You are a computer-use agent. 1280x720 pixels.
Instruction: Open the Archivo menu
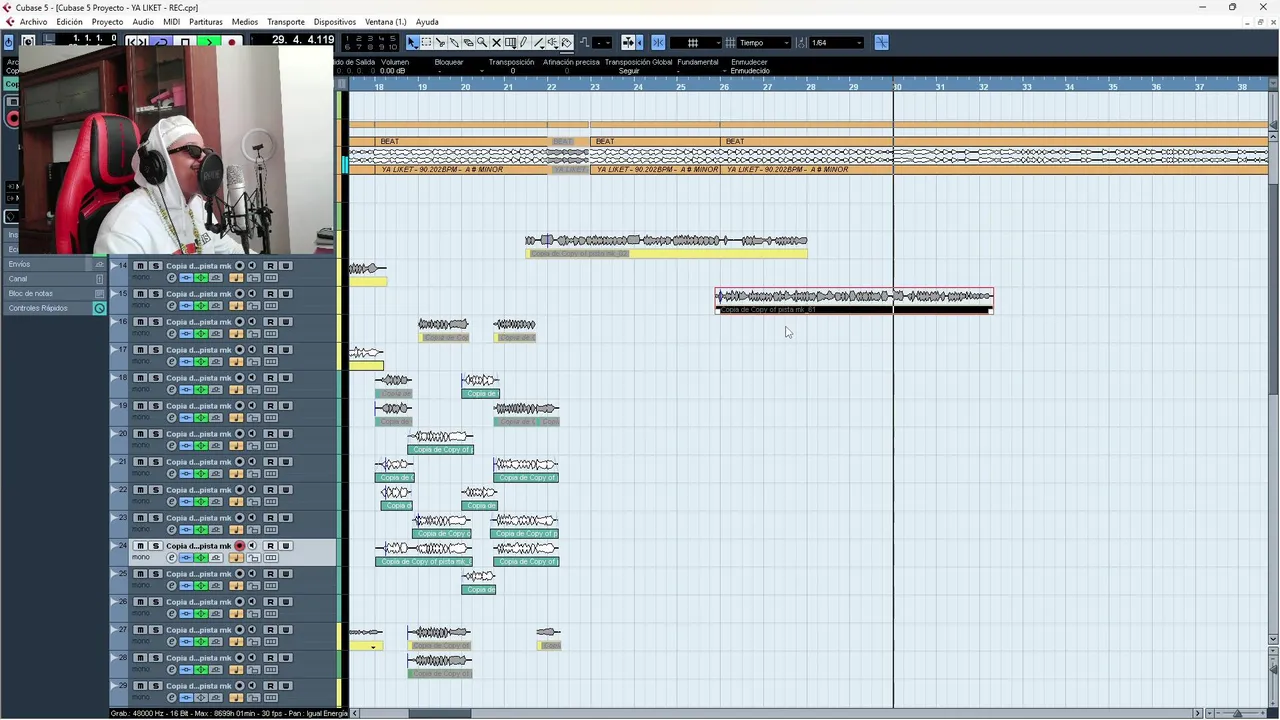click(33, 21)
